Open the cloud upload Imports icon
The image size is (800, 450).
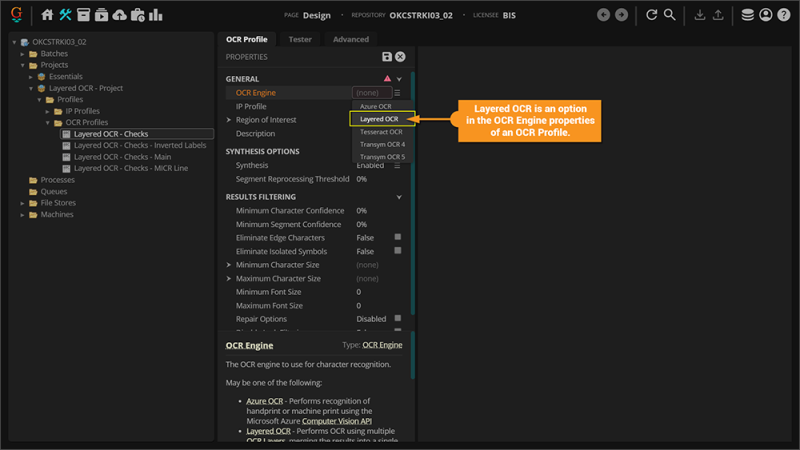(119, 15)
